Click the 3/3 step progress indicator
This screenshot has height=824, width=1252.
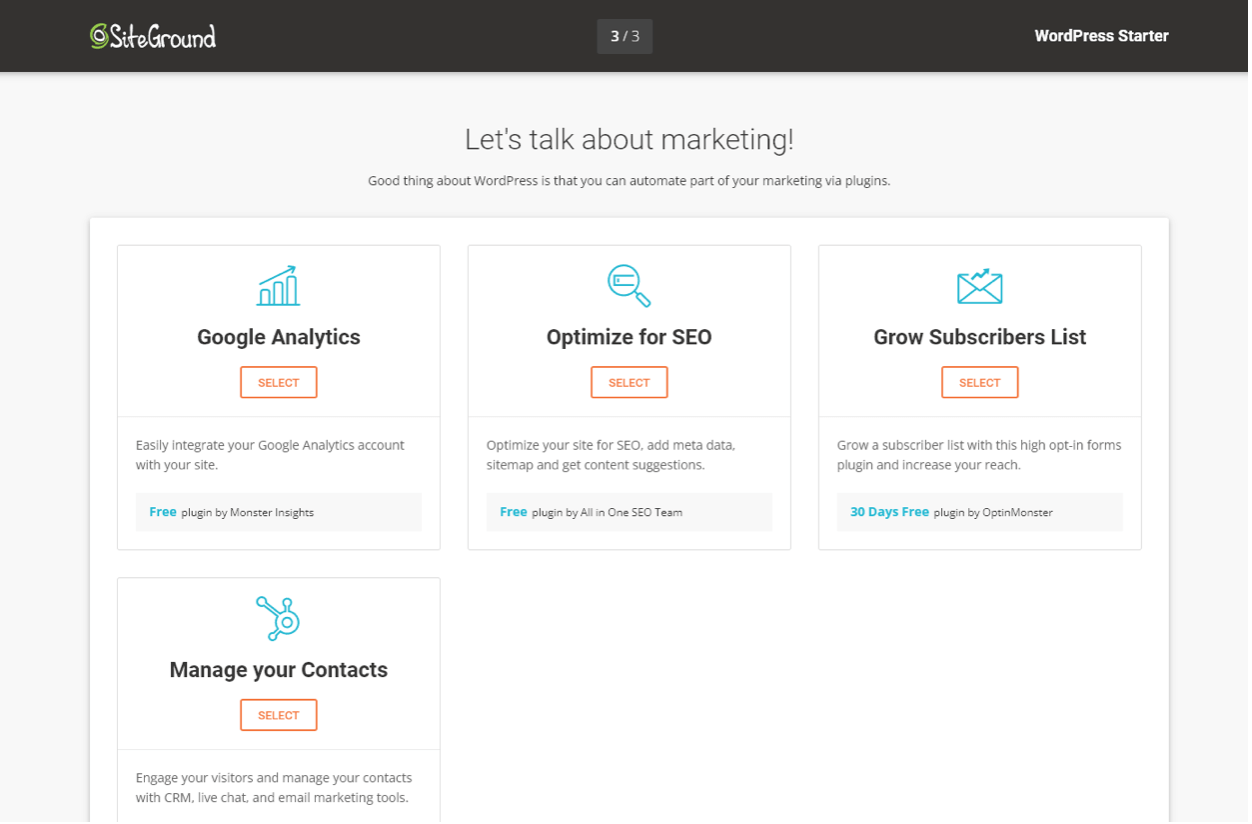tap(624, 36)
